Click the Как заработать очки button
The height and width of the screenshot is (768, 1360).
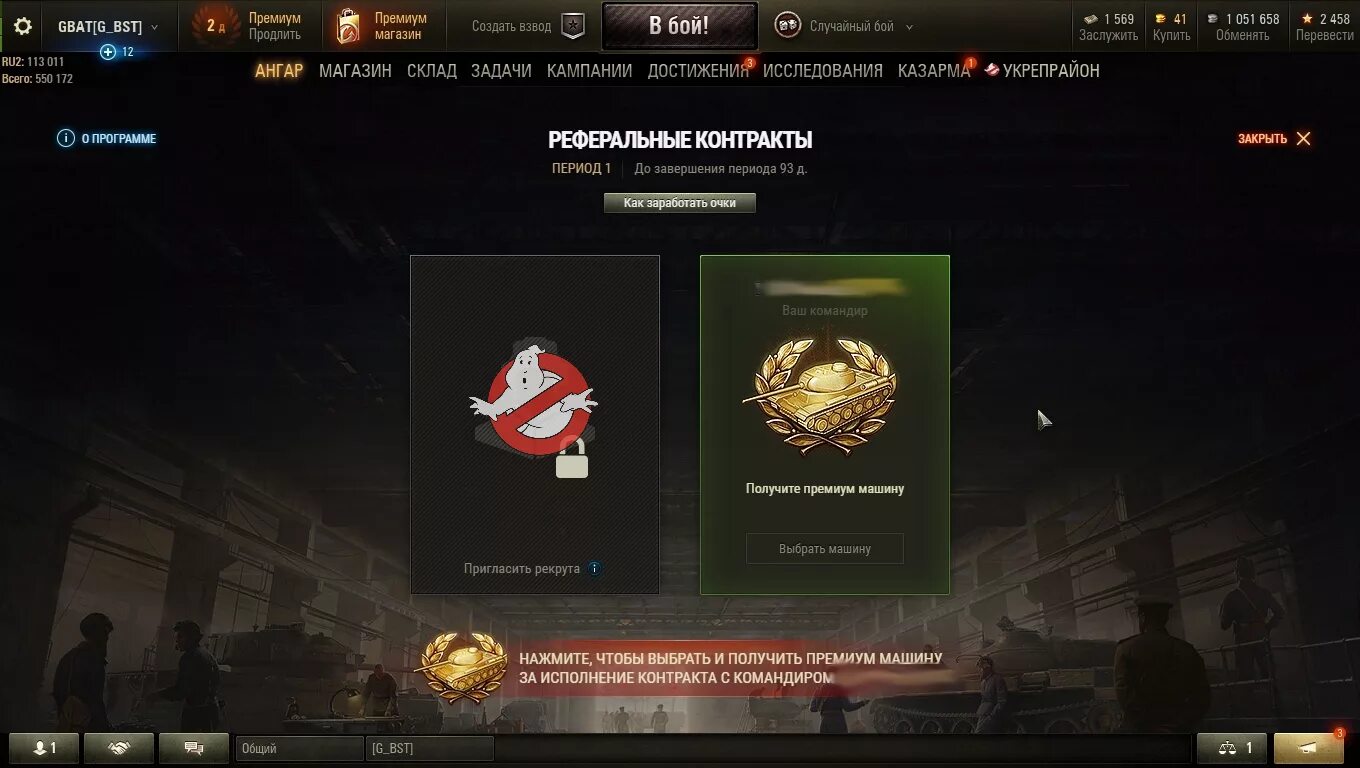click(x=680, y=203)
